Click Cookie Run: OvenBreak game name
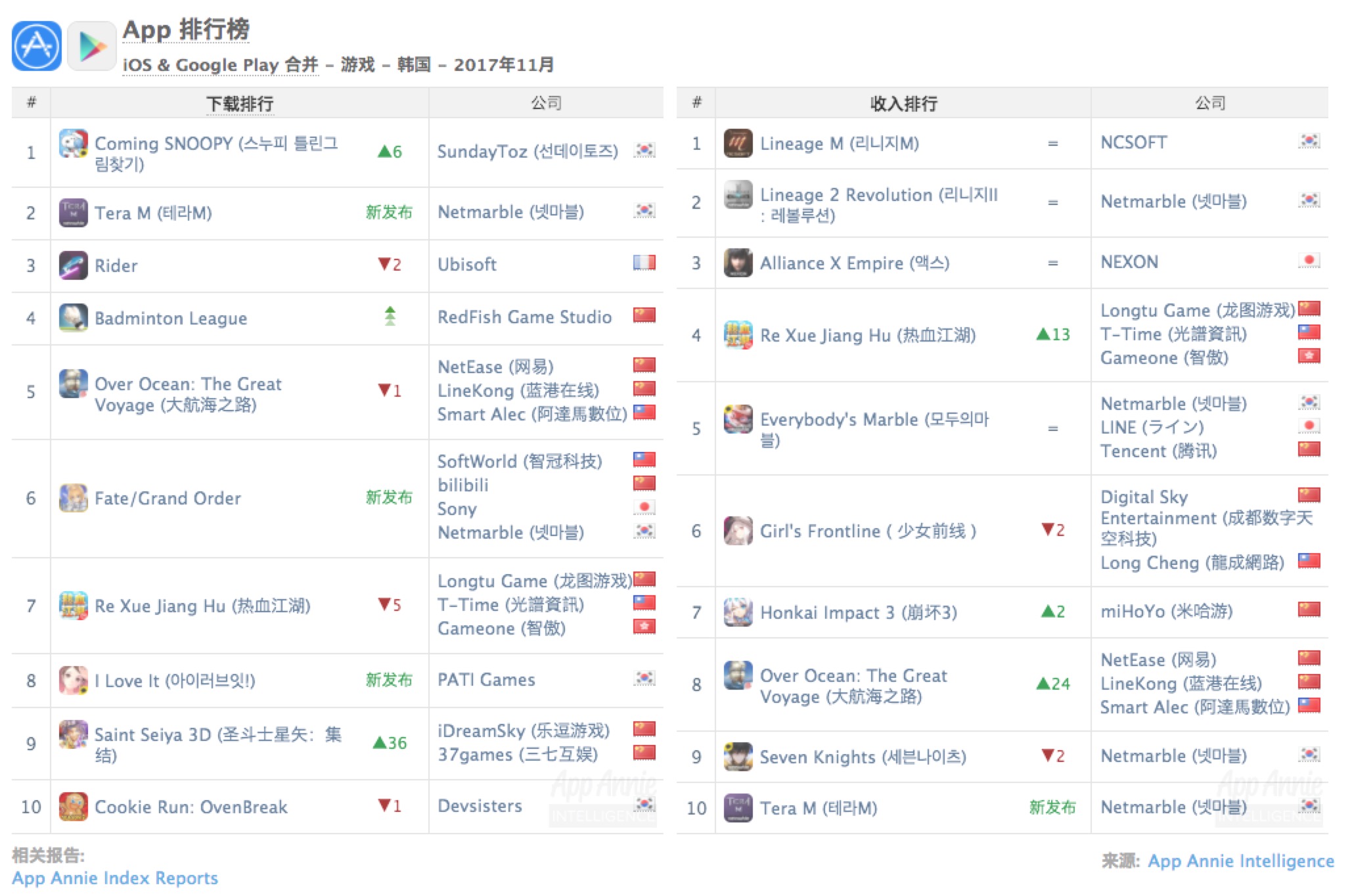The image size is (1352, 896). click(x=191, y=807)
